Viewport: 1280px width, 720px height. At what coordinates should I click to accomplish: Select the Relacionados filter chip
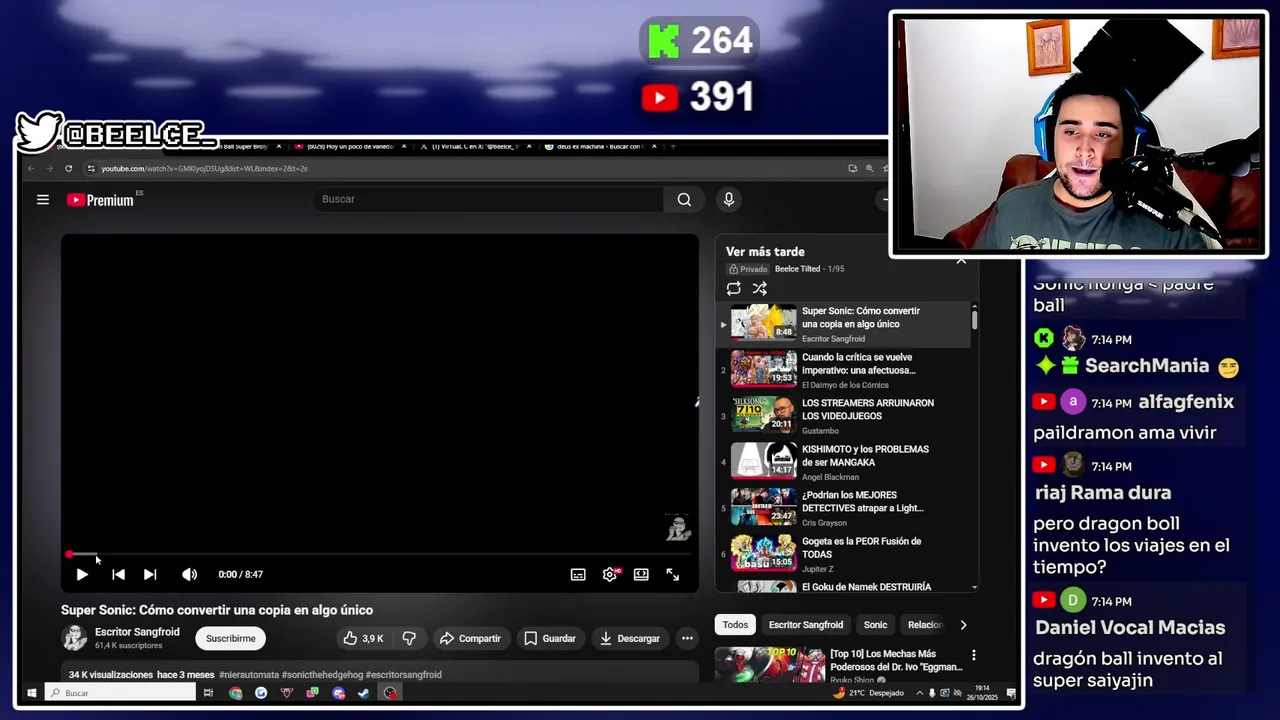pos(923,625)
